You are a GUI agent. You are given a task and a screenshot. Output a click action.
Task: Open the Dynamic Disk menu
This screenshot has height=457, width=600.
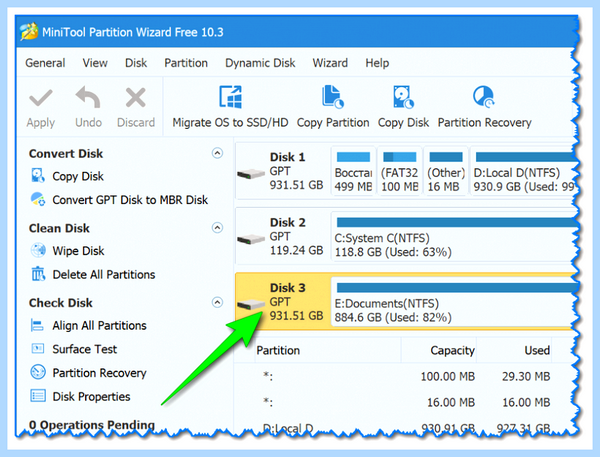(260, 63)
